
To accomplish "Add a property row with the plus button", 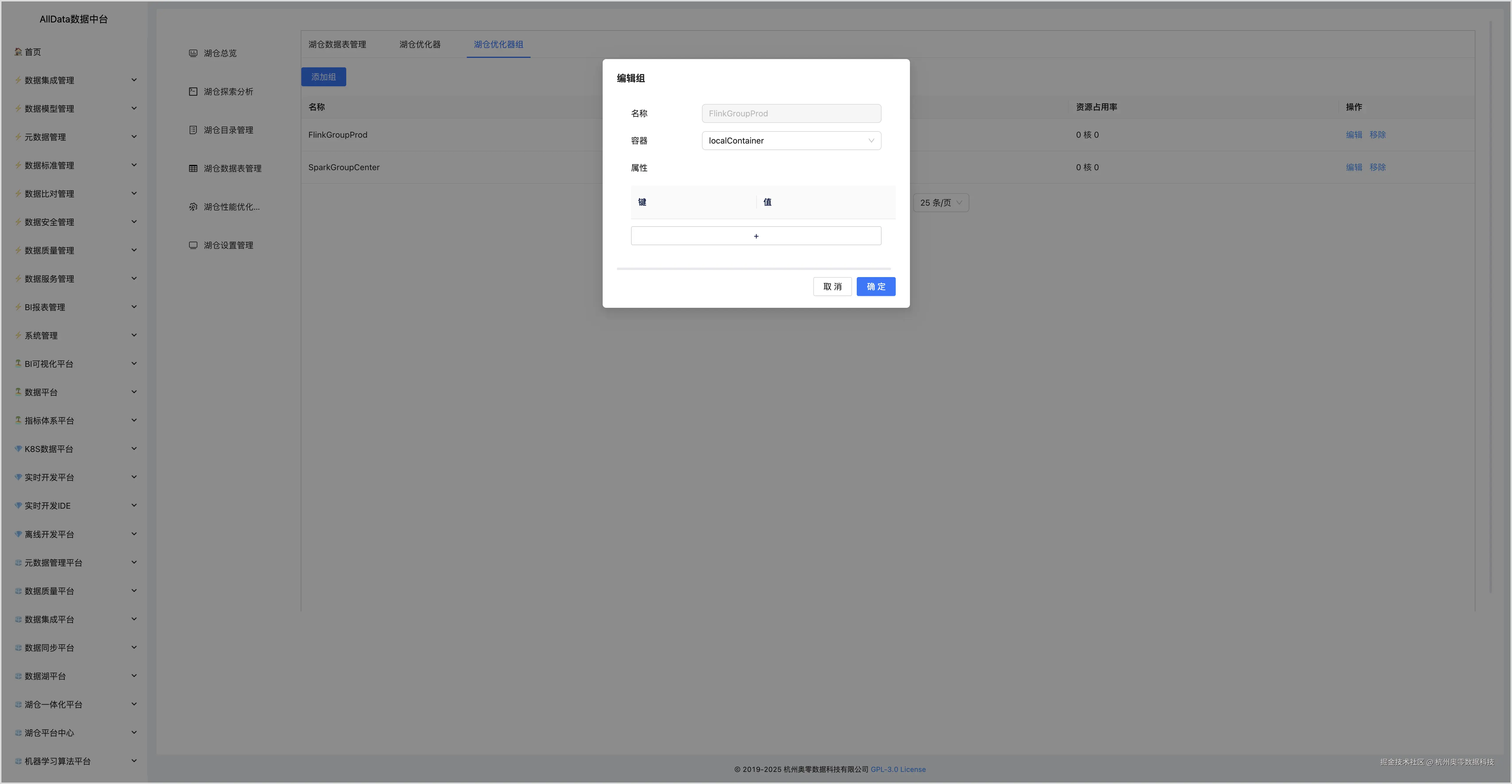I will (x=755, y=236).
